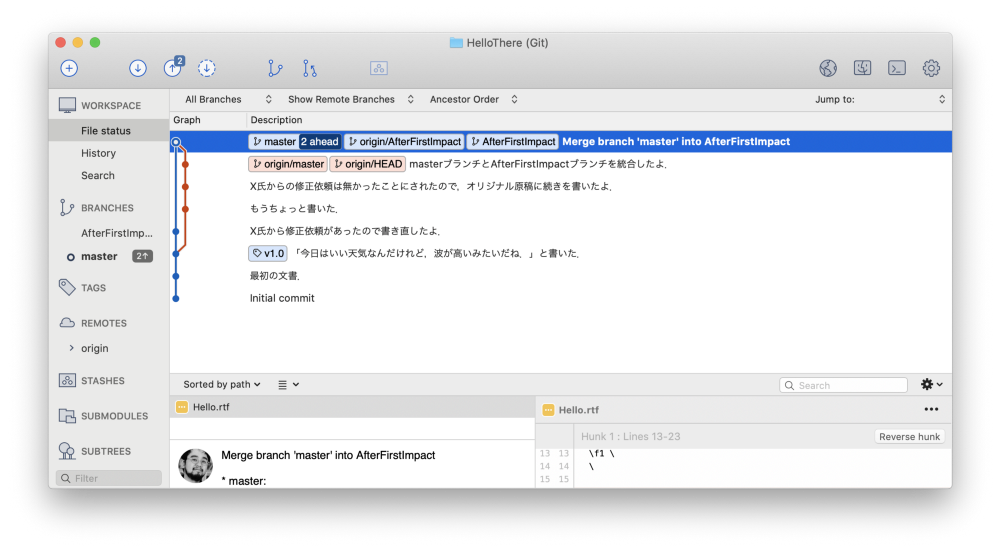Select Hello.rtf in the file list

pyautogui.click(x=353, y=407)
